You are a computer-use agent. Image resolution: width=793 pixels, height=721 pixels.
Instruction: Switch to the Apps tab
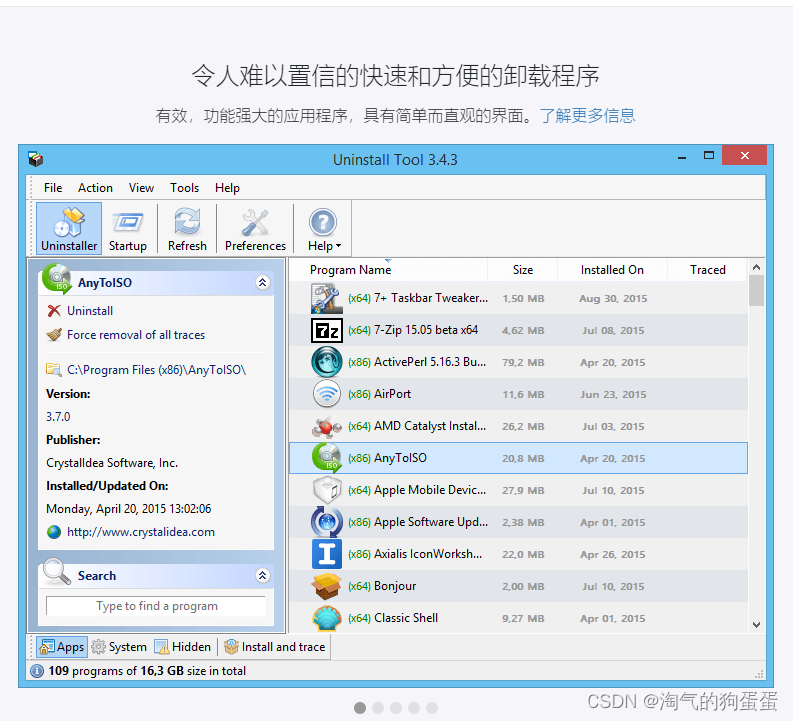[x=62, y=647]
